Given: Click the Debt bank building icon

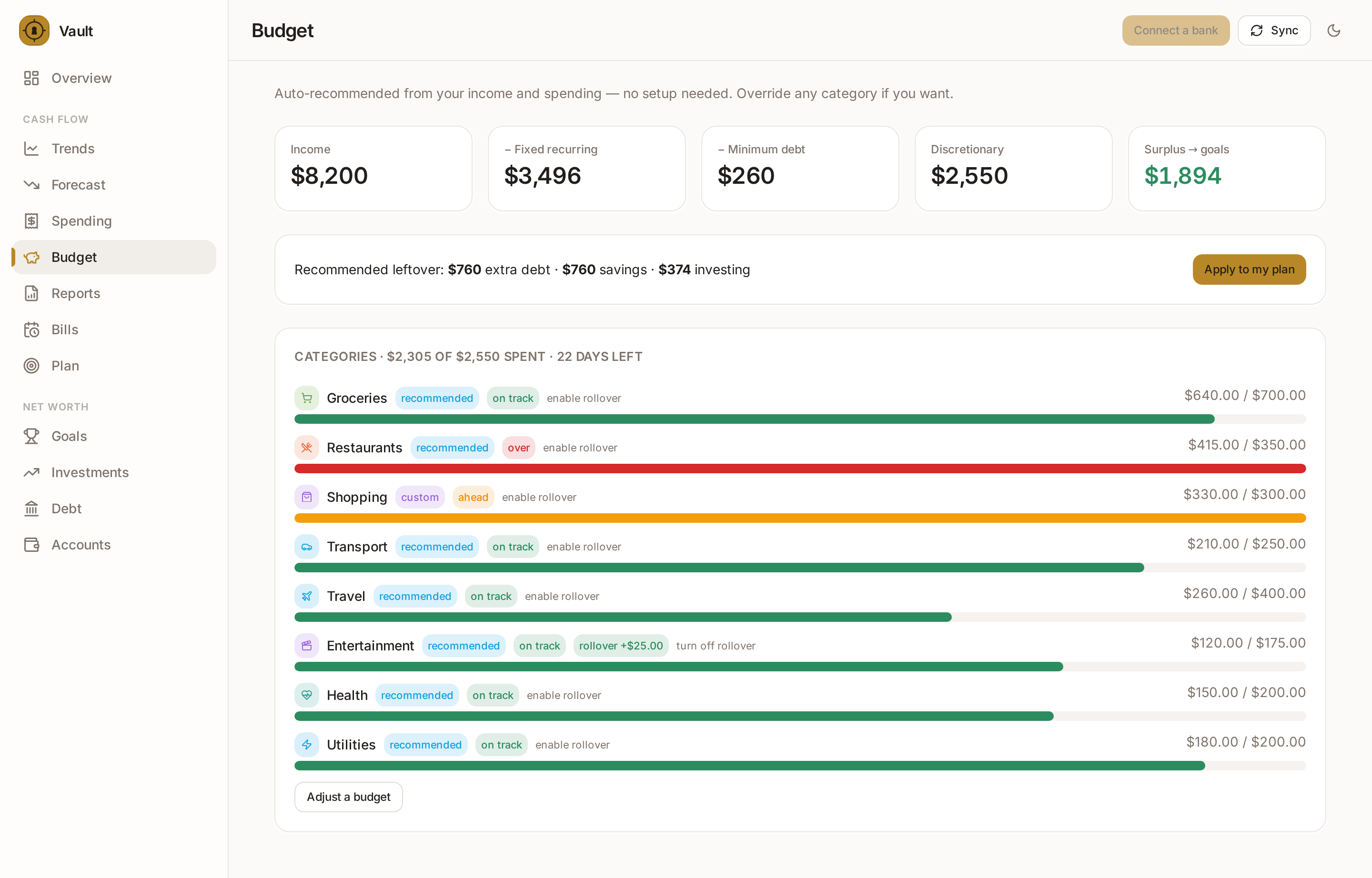Looking at the screenshot, I should pos(31,509).
